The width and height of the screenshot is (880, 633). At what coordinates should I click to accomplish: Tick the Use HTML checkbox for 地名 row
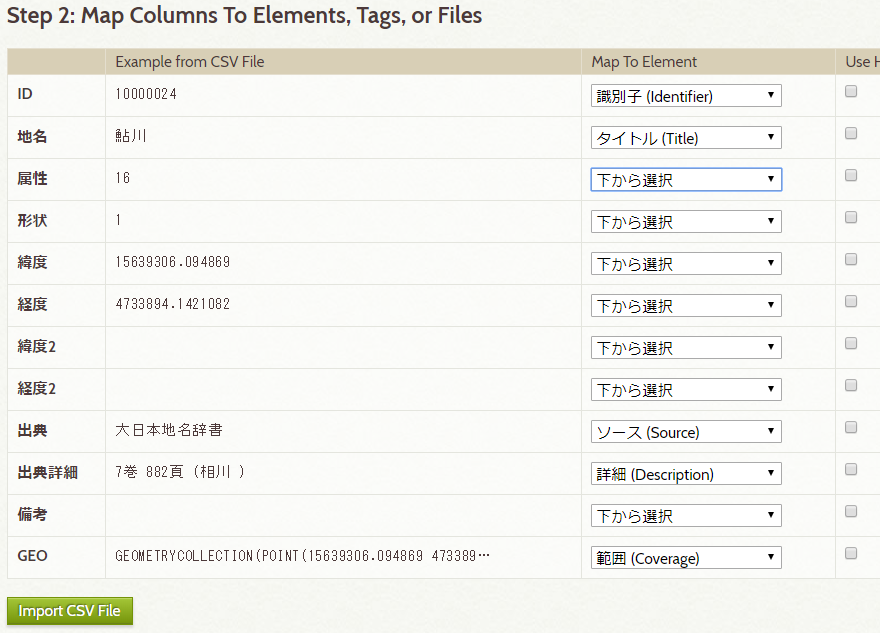(x=851, y=133)
